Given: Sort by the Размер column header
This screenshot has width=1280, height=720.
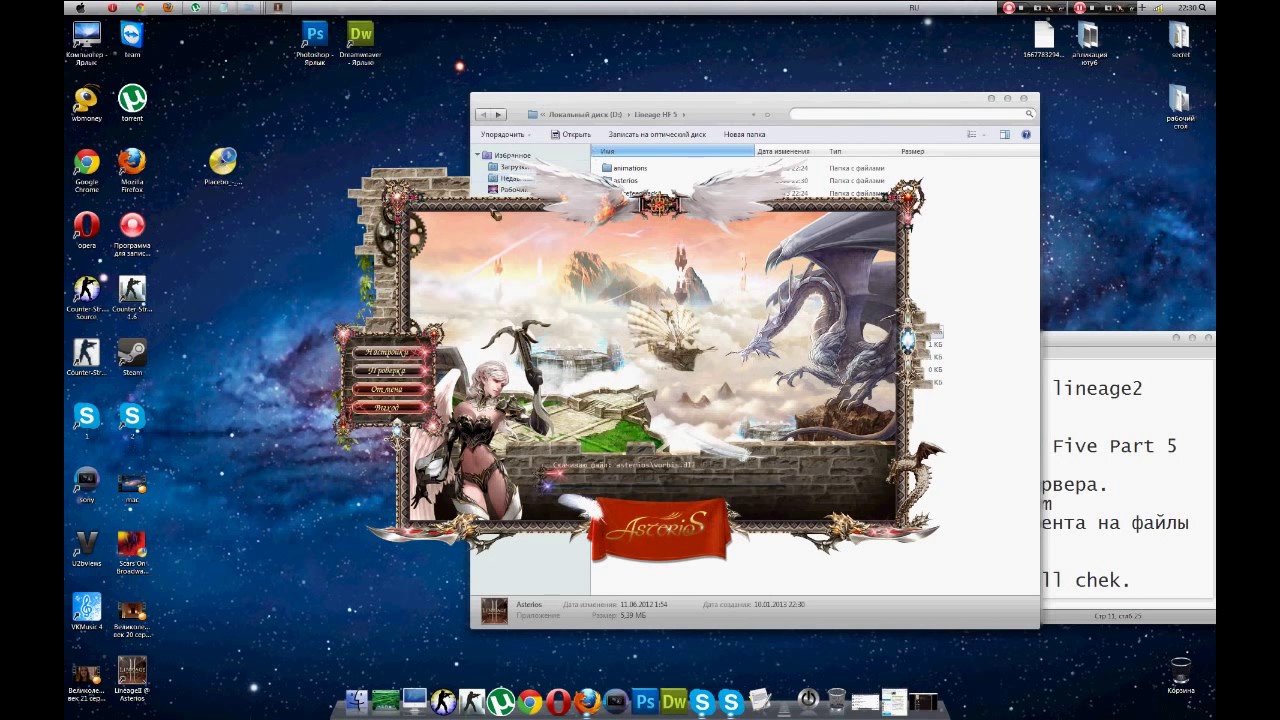Looking at the screenshot, I should tap(913, 151).
